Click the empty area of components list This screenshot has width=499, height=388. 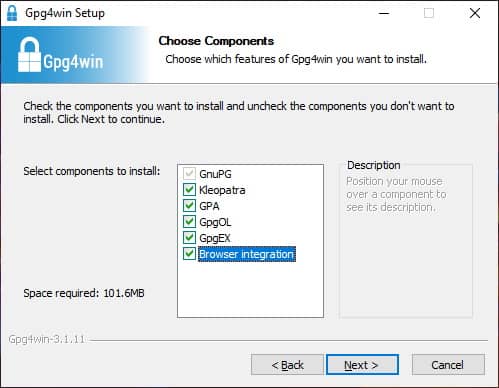[250, 289]
